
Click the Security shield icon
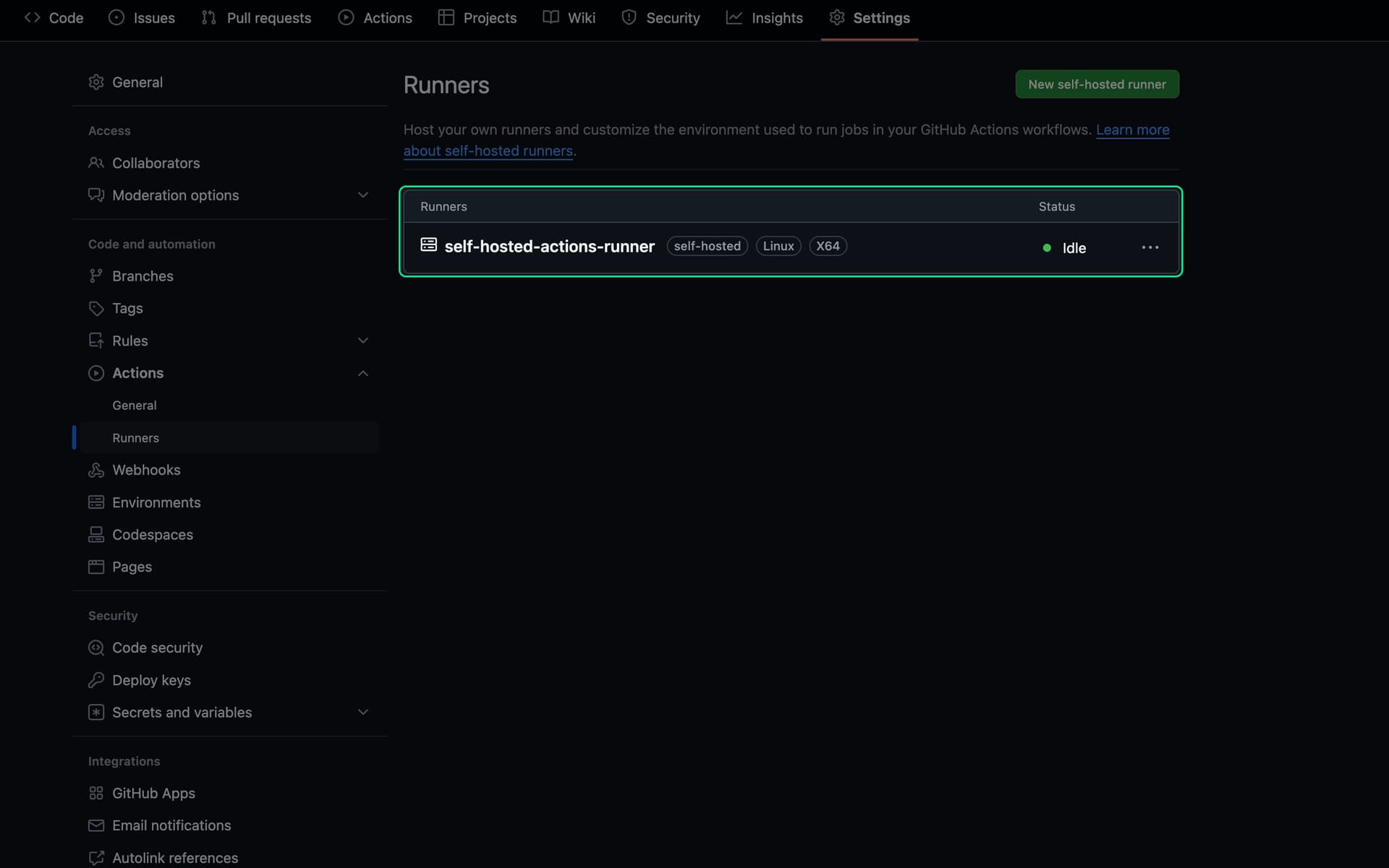pyautogui.click(x=628, y=17)
